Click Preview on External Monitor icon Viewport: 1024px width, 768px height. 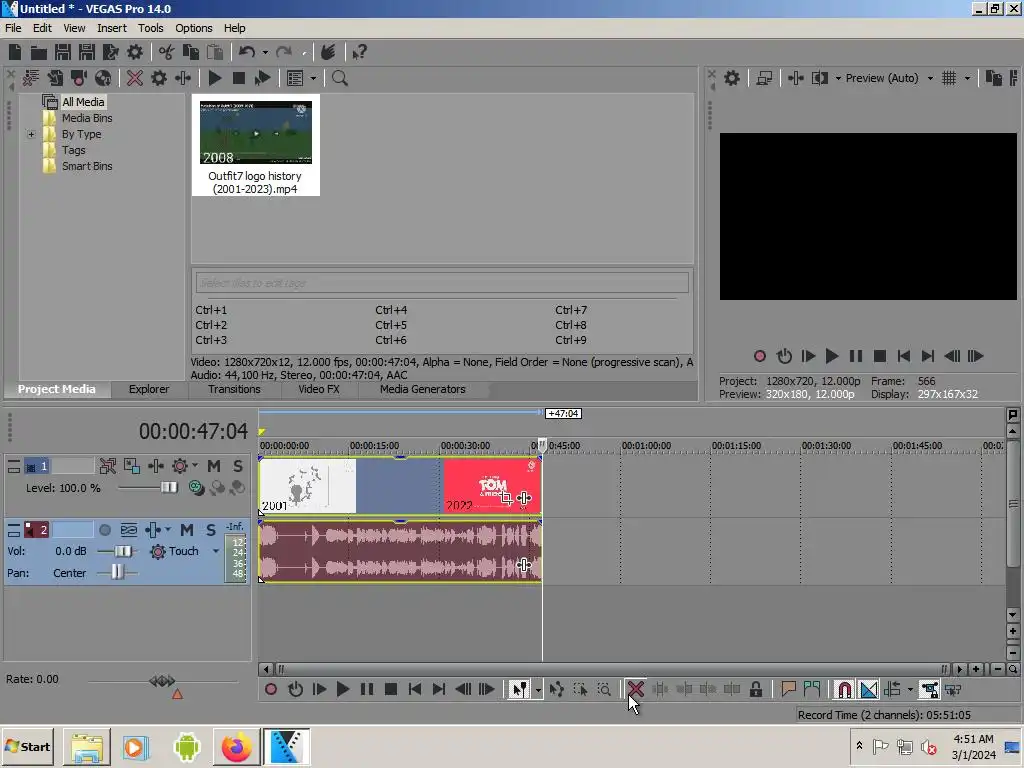coord(764,78)
